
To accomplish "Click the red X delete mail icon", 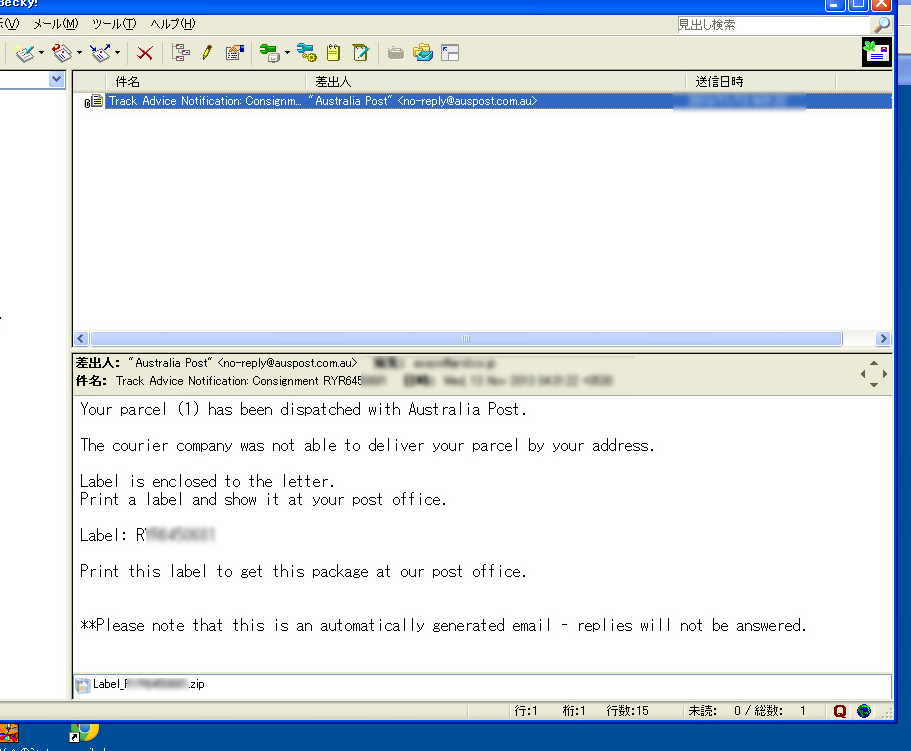I will pyautogui.click(x=145, y=53).
